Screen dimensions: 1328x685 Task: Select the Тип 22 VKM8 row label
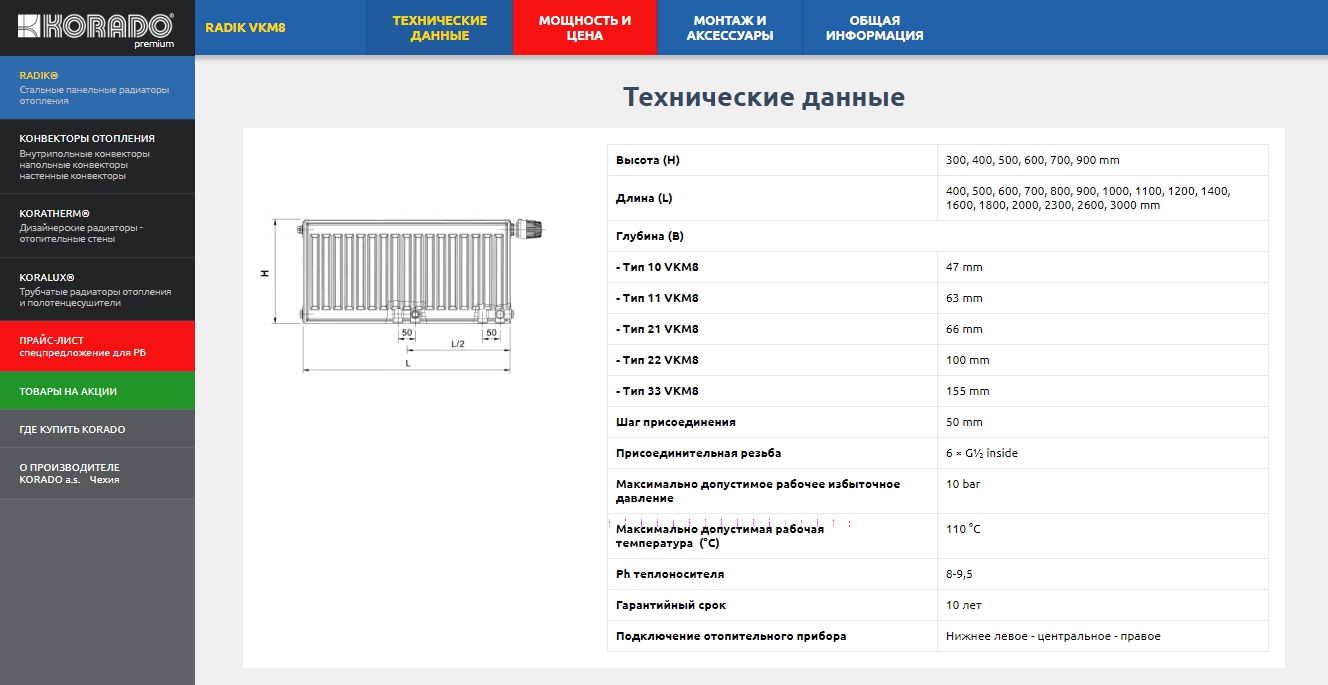[657, 360]
